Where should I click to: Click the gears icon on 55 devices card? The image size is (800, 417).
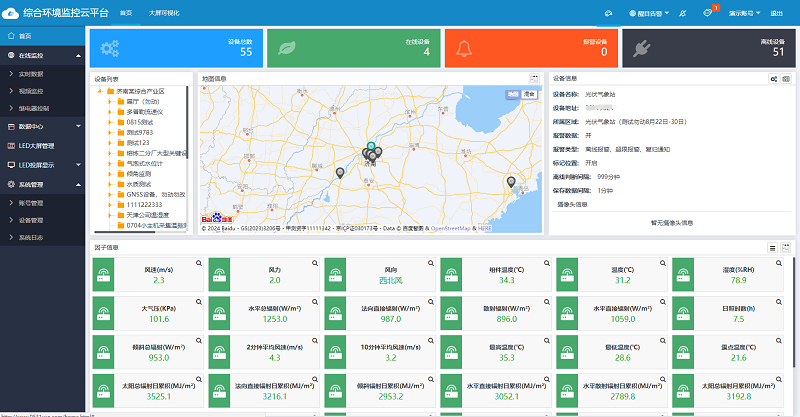click(110, 48)
